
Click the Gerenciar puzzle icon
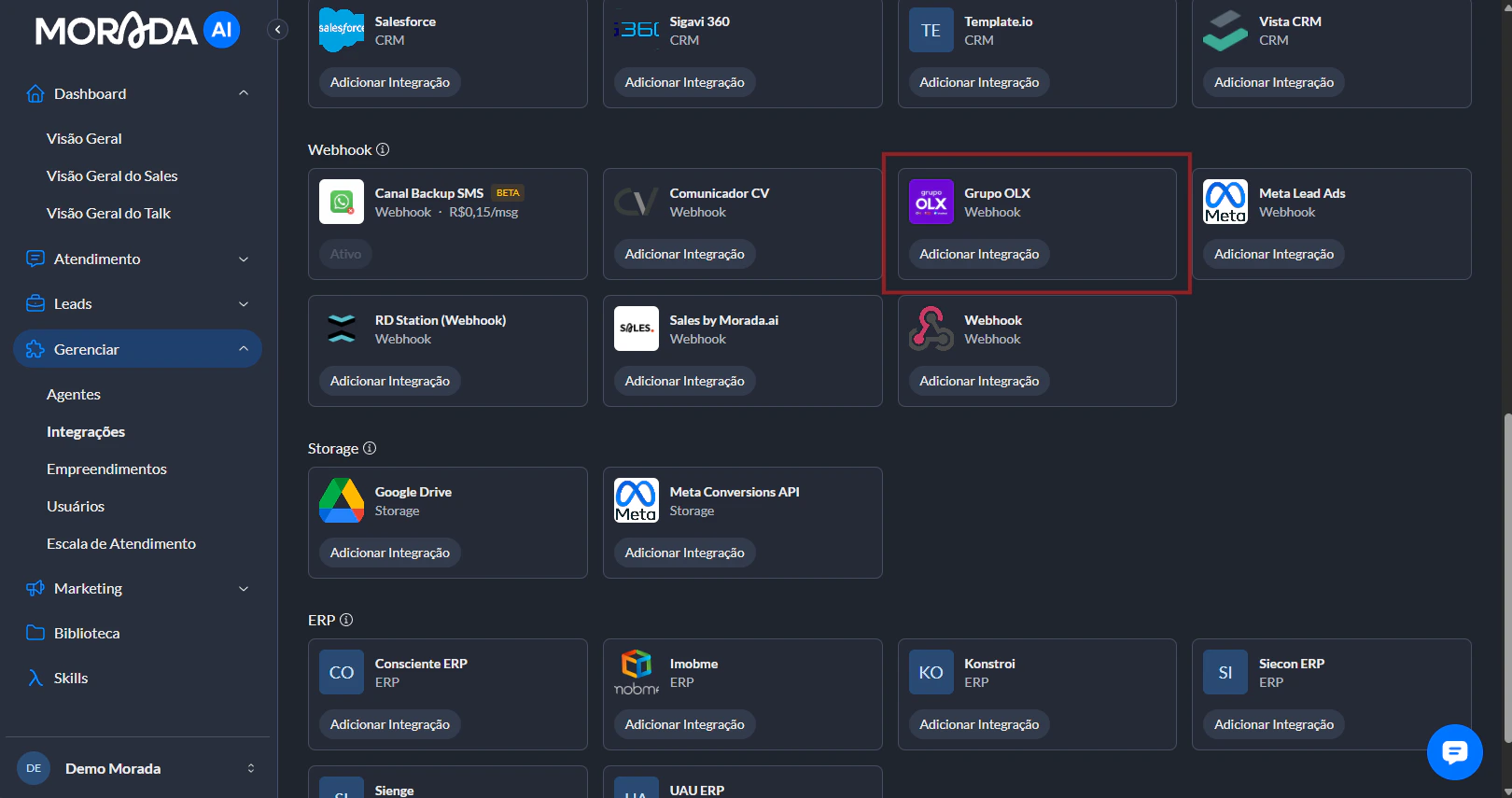point(35,349)
